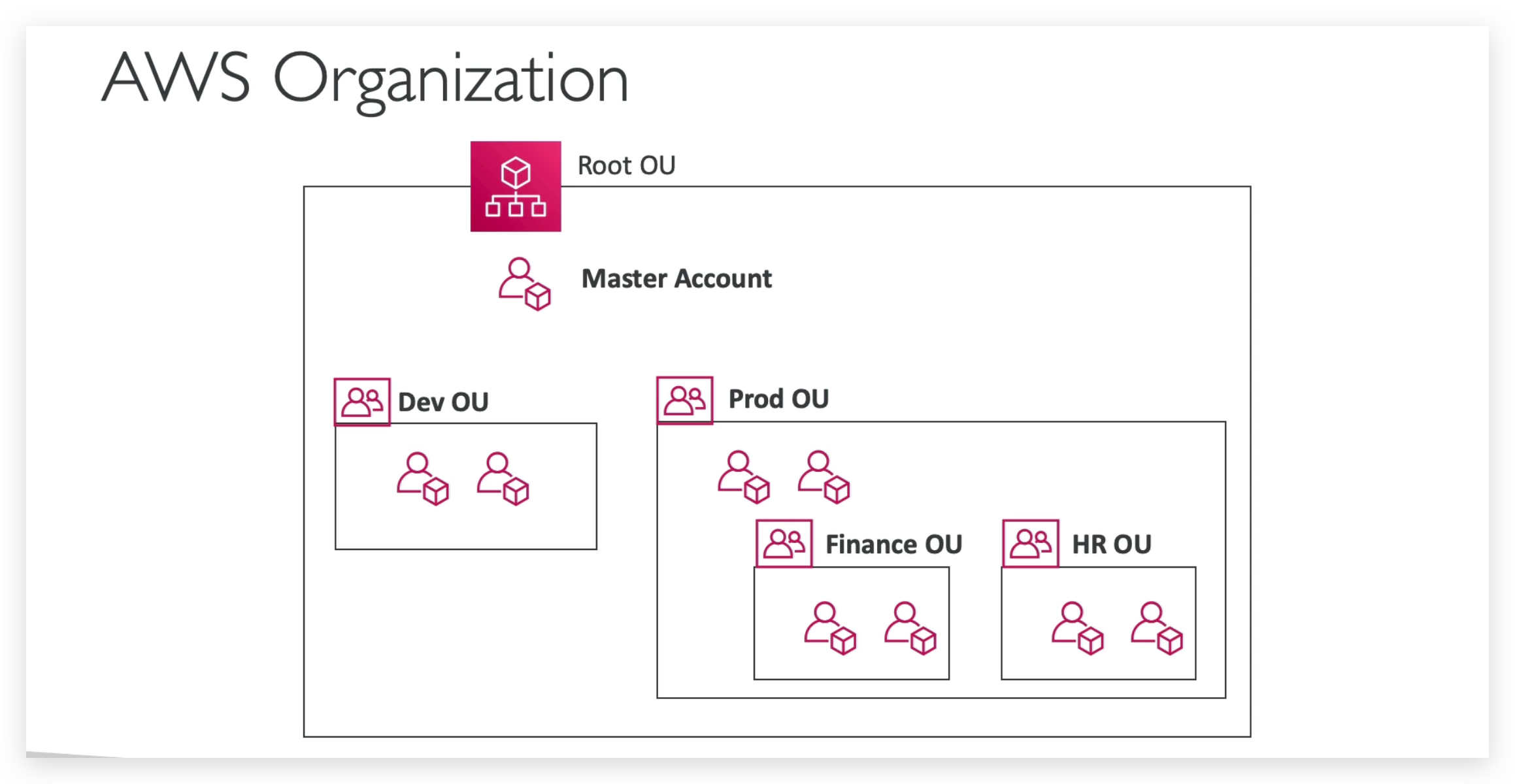Click the Root OU label
Image resolution: width=1515 pixels, height=784 pixels.
(x=626, y=165)
